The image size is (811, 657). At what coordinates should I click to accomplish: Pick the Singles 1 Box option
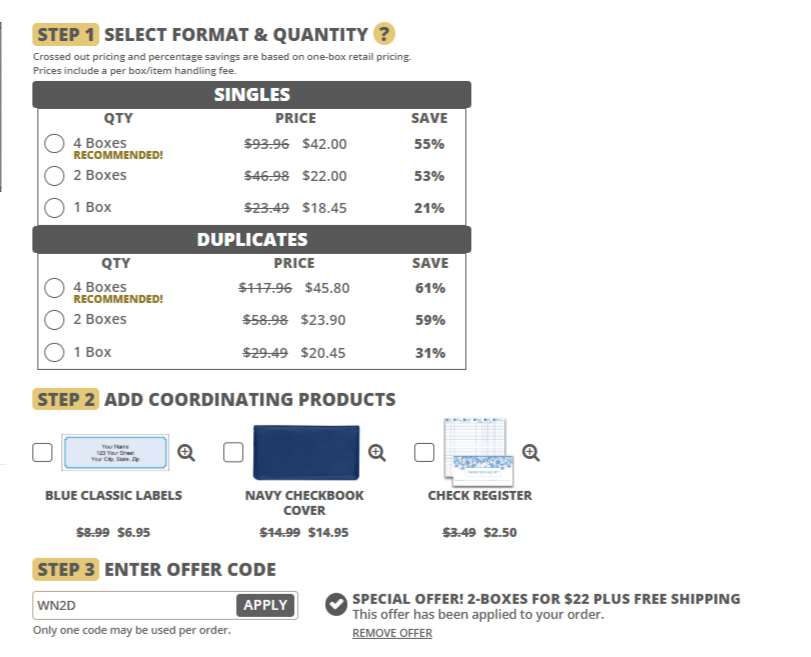pyautogui.click(x=55, y=208)
